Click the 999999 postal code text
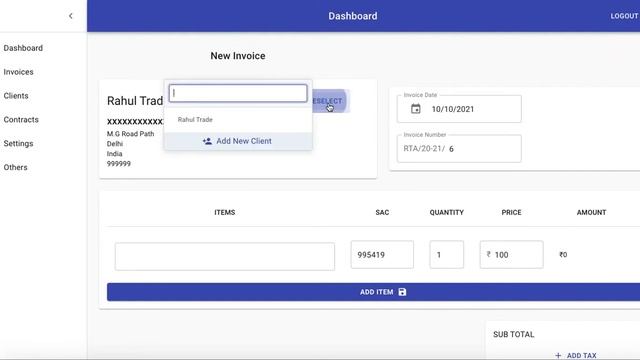 point(119,164)
